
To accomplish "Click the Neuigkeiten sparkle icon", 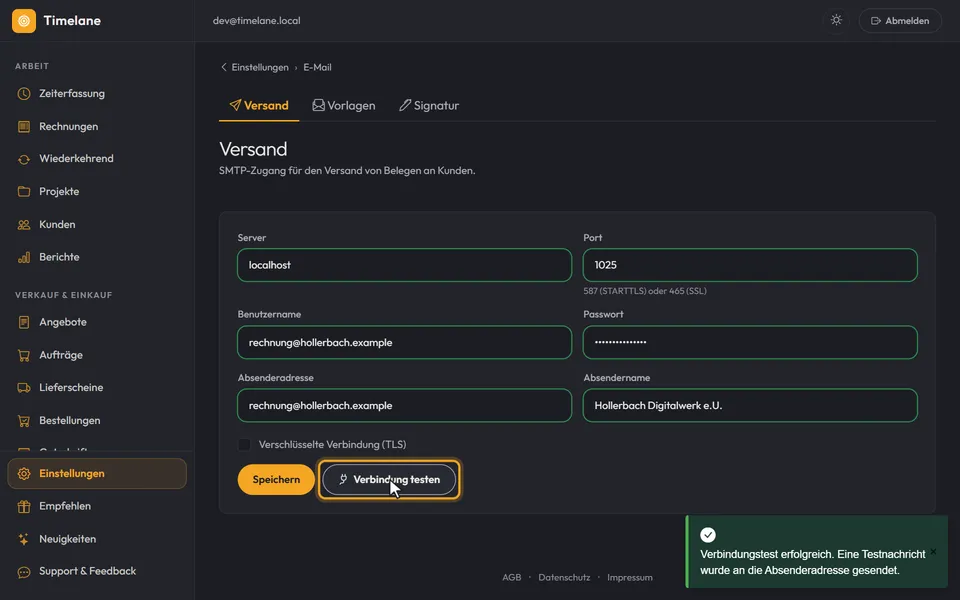I will pos(24,539).
